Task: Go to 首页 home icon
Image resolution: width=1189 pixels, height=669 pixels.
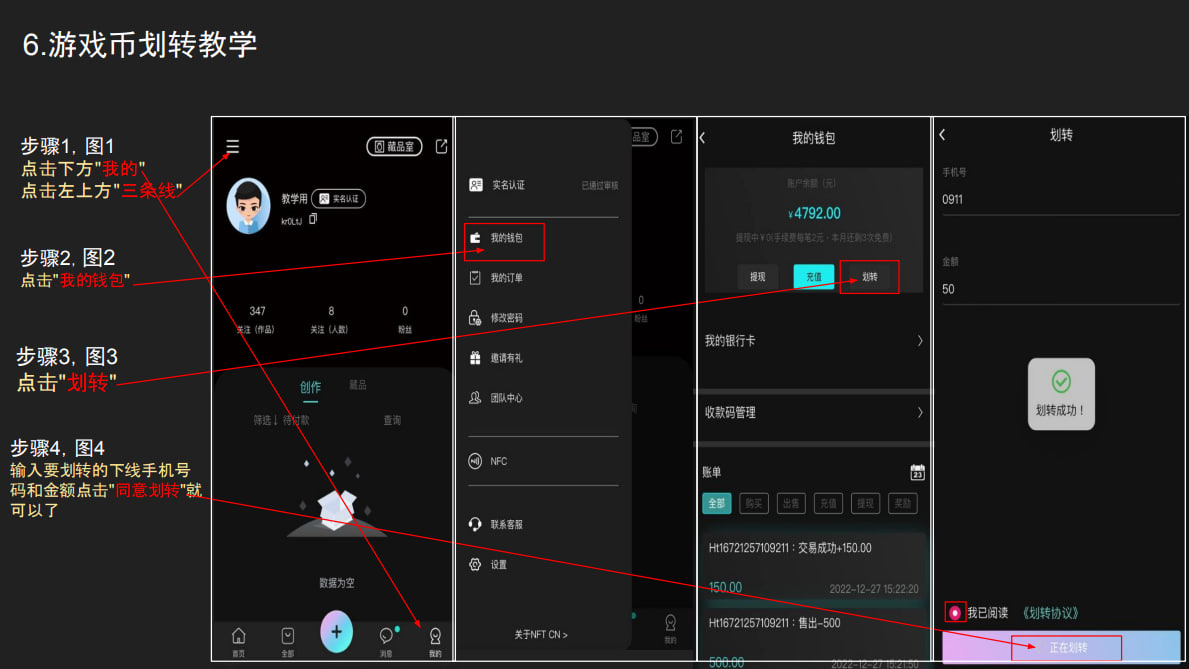Action: 238,640
